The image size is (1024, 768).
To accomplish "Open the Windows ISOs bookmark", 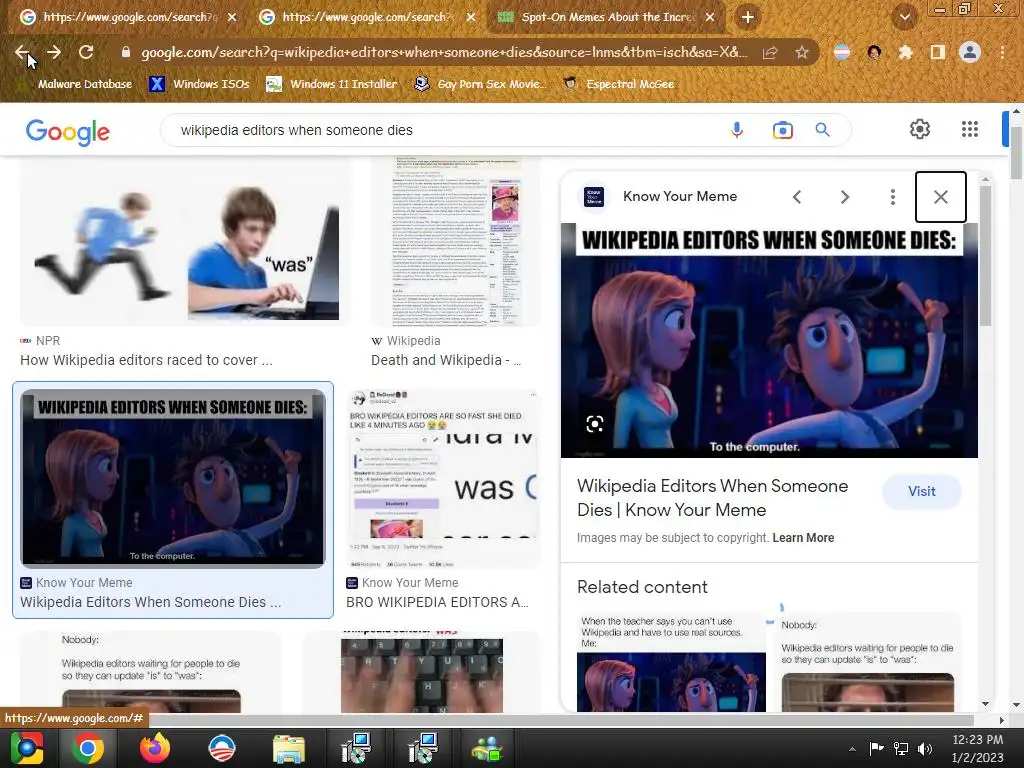I will point(200,84).
